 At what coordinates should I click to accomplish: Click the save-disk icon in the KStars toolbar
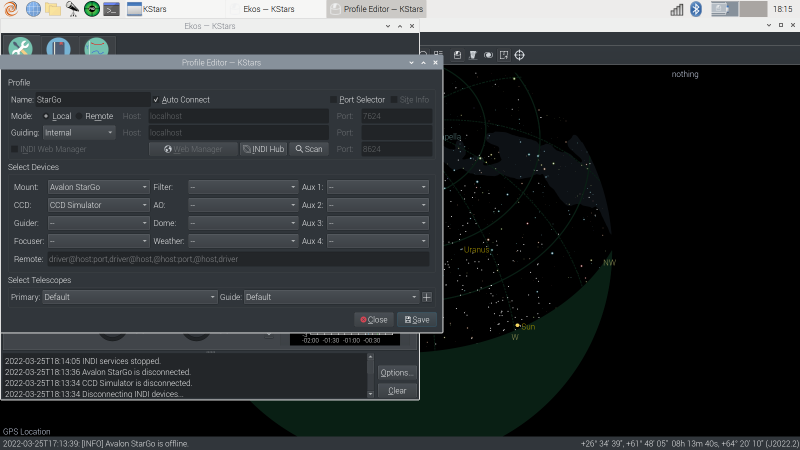coord(457,55)
